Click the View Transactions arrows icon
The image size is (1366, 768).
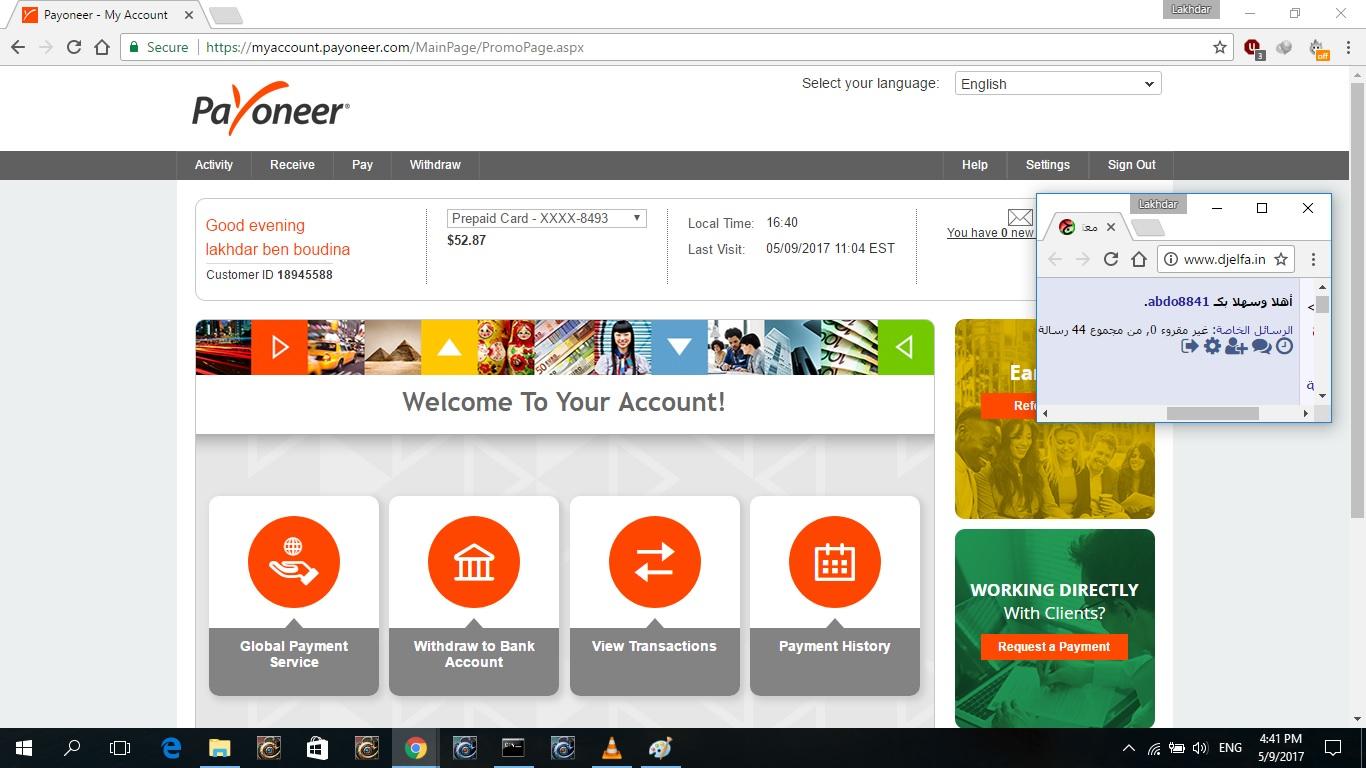(654, 562)
